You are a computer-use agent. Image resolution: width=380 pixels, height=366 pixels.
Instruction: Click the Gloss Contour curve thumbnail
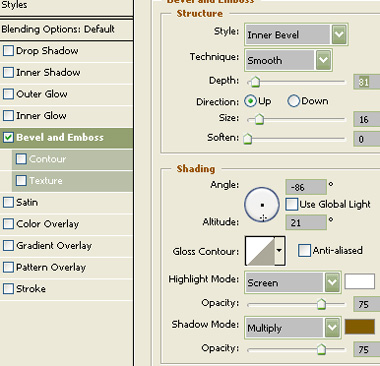[260, 251]
